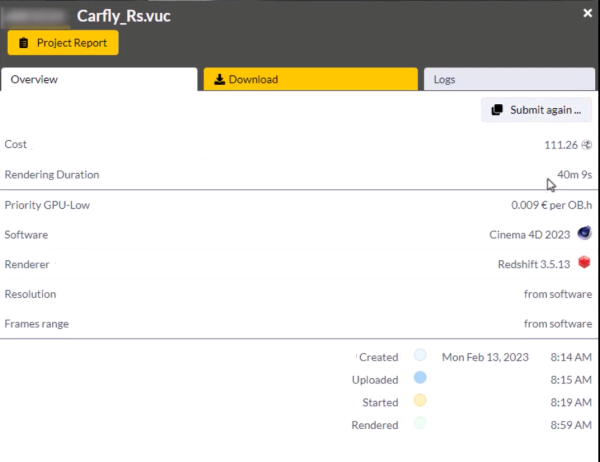Click the Redshift 3.5.13 renderer text
The width and height of the screenshot is (600, 462).
point(531,265)
